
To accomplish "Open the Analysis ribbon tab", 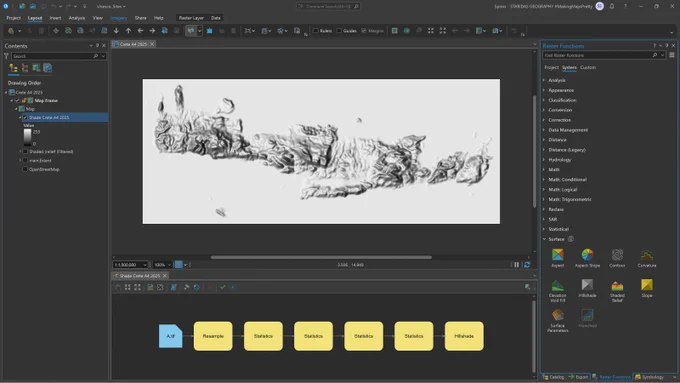I will click(x=77, y=18).
